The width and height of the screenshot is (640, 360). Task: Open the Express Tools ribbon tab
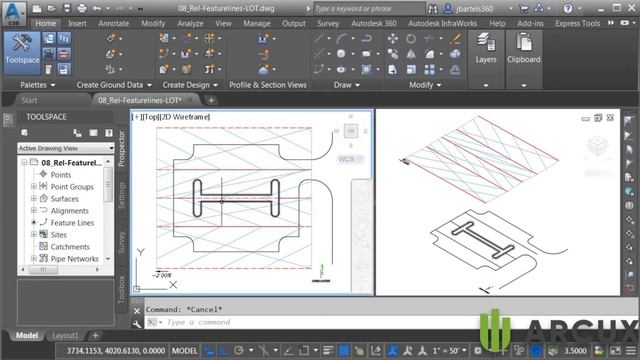click(577, 24)
